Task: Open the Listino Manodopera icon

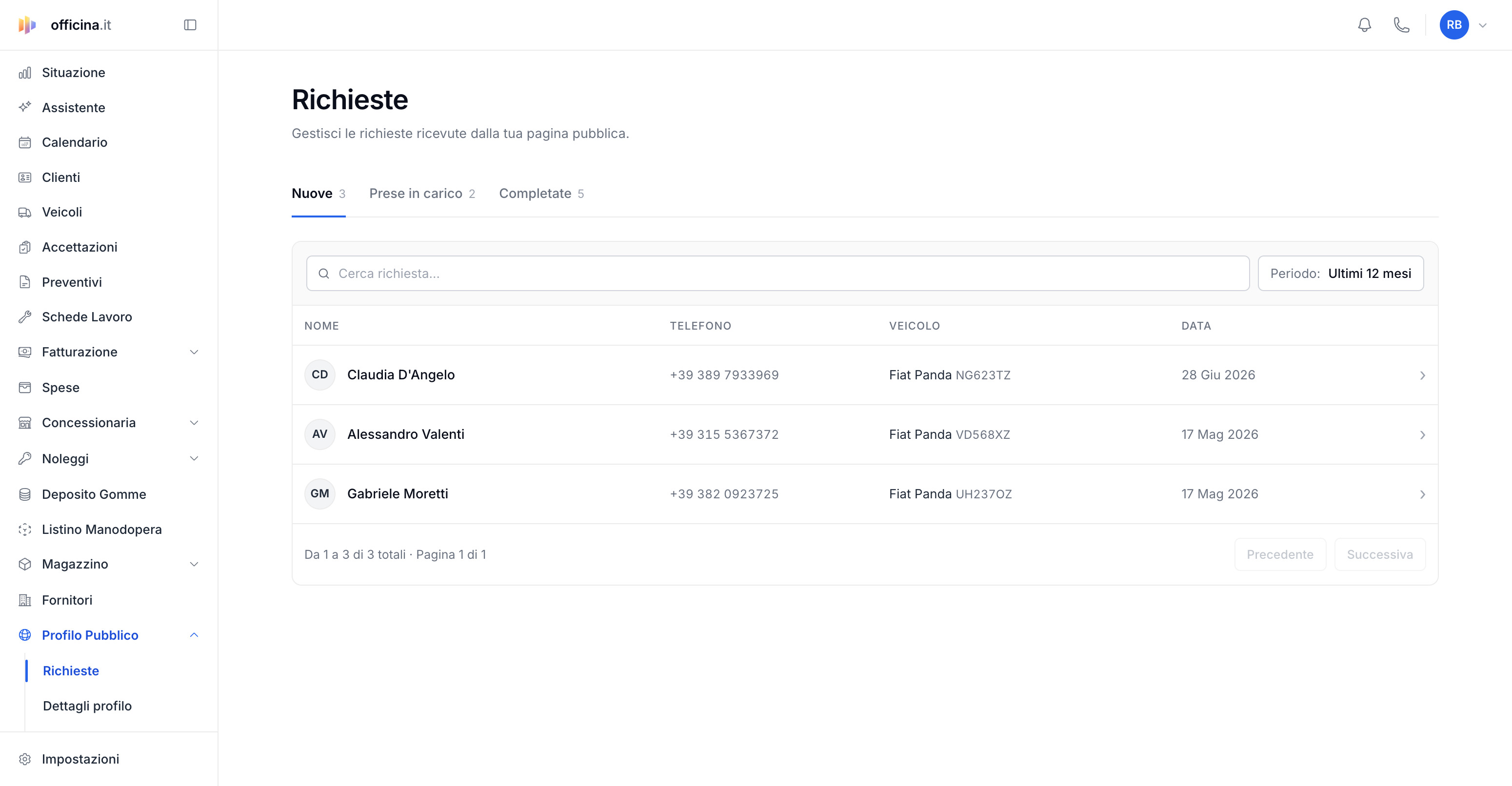Action: click(25, 530)
